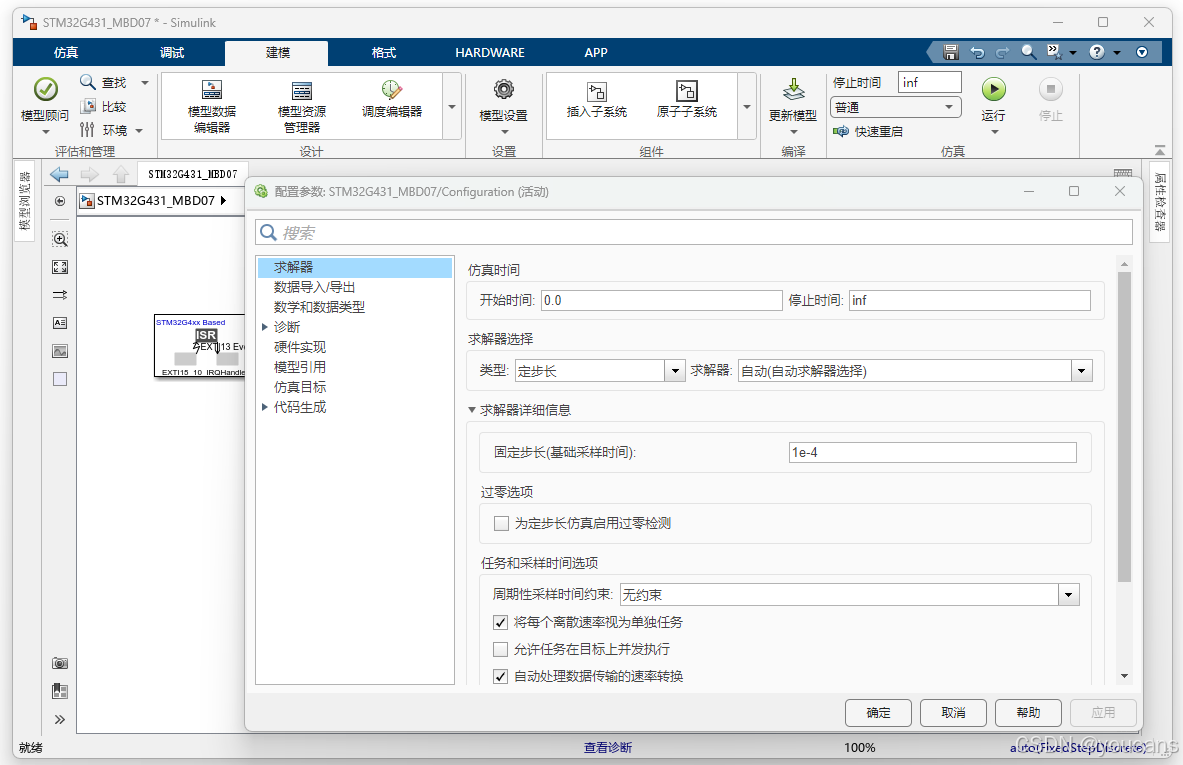Click the configuration search (搜索) field

[x=693, y=232]
